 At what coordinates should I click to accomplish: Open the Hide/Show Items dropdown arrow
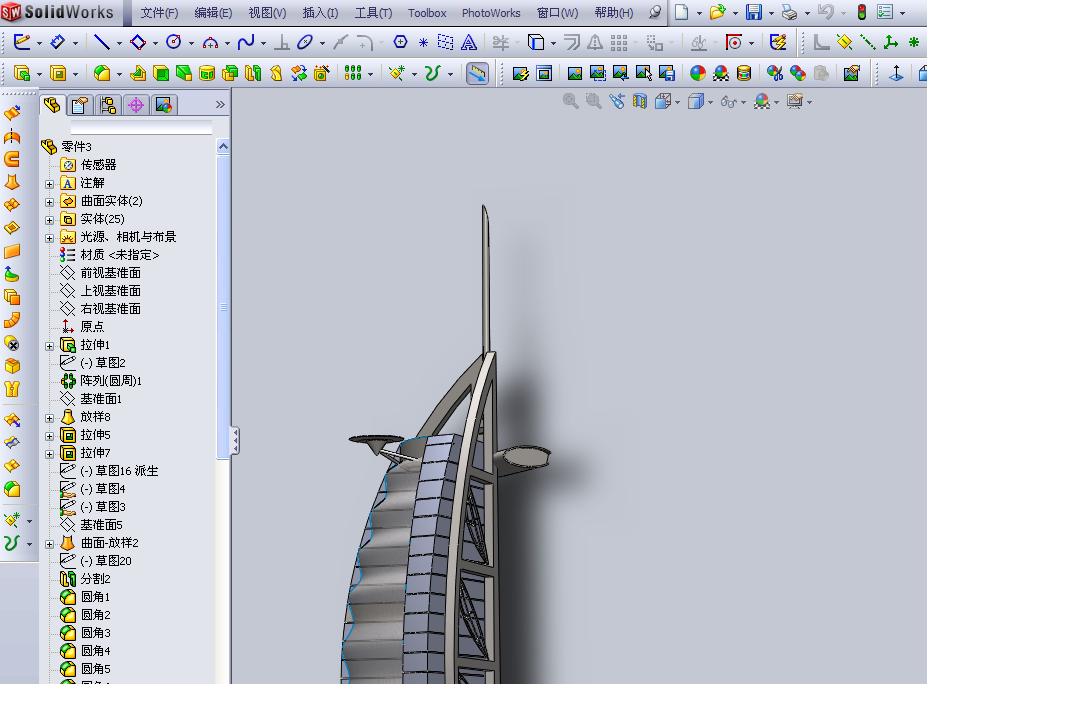[x=744, y=102]
